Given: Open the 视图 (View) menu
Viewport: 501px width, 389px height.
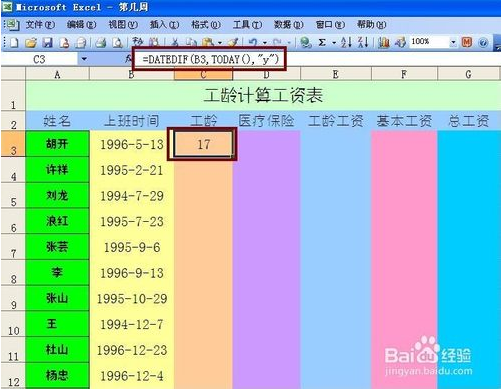Looking at the screenshot, I should click(123, 25).
